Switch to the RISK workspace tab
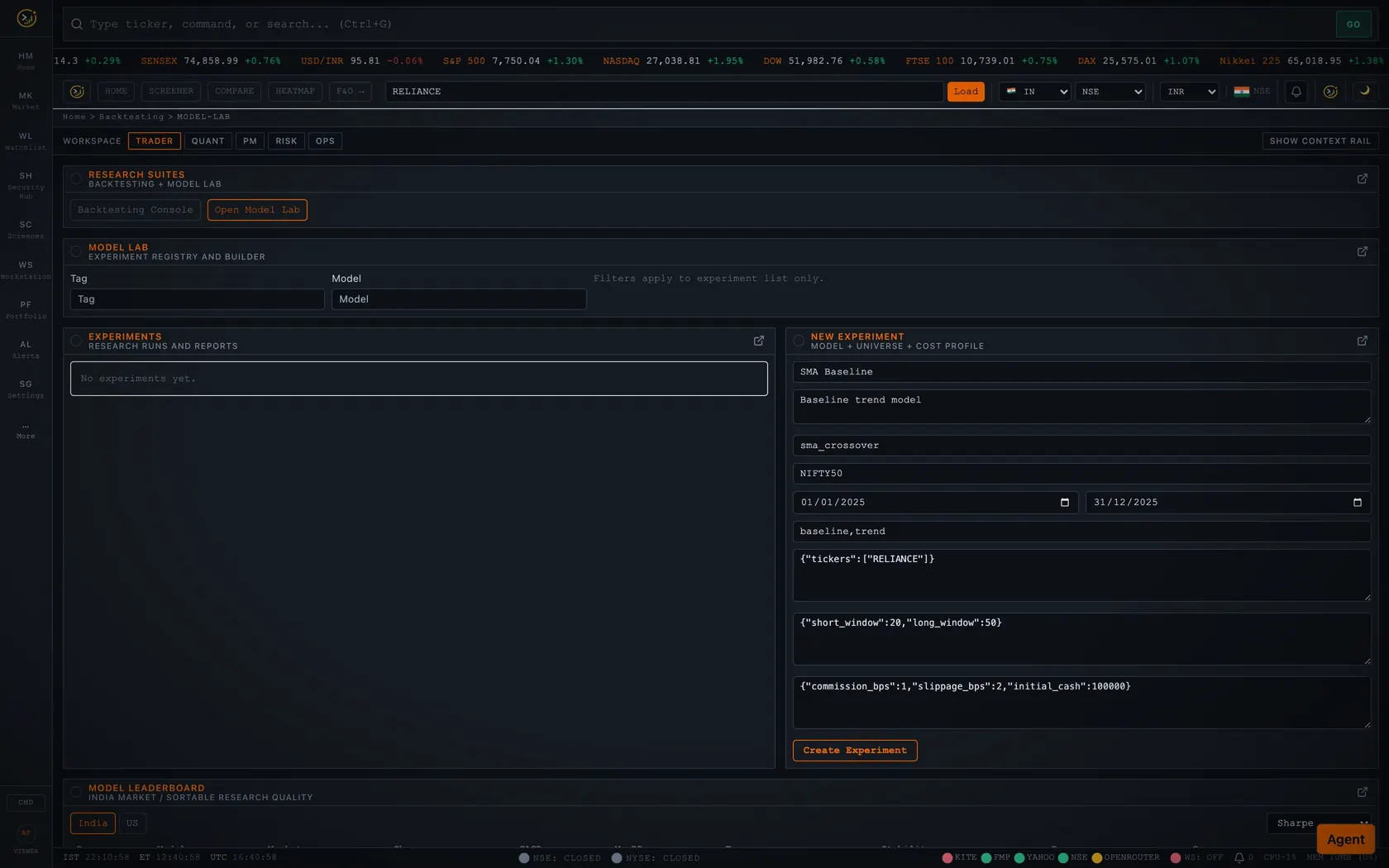The height and width of the screenshot is (868, 1389). tap(286, 141)
